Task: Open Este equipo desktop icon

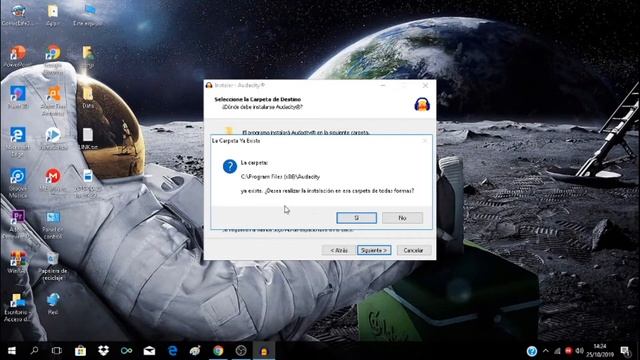Action: pos(88,11)
